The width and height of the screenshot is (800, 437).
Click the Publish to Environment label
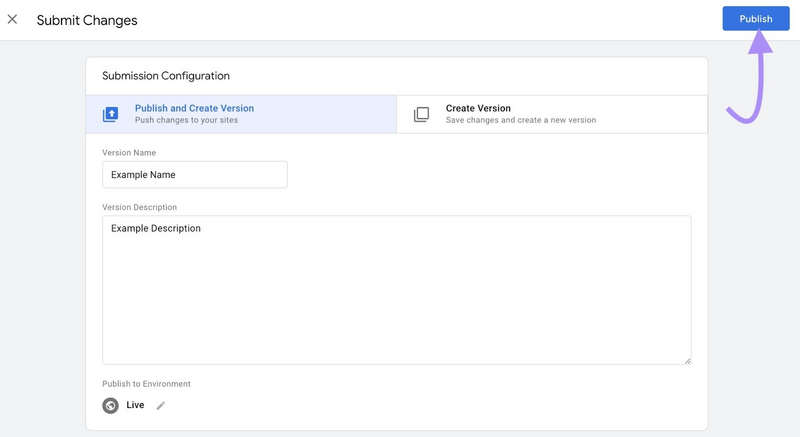(146, 384)
